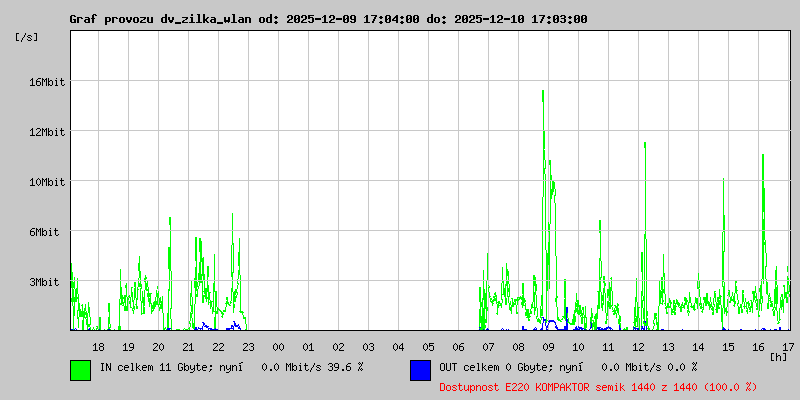This screenshot has height=400, width=800.
Task: Click the '20' hour label on x-axis
Action: pyautogui.click(x=158, y=347)
